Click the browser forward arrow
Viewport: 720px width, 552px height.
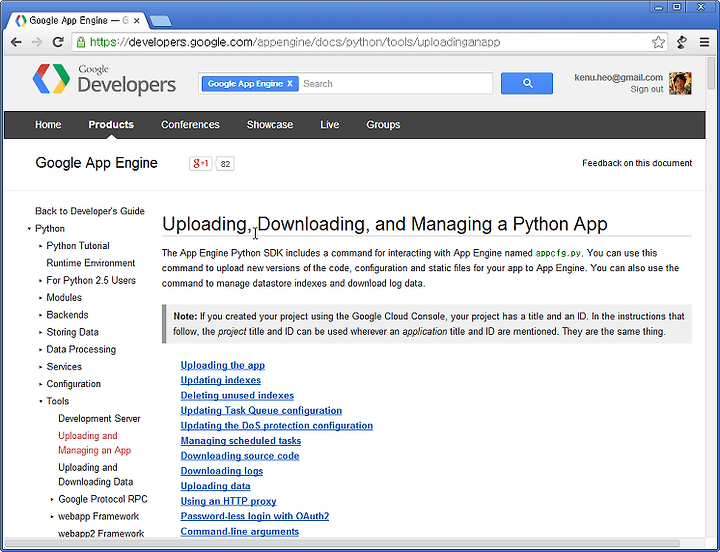tap(37, 42)
